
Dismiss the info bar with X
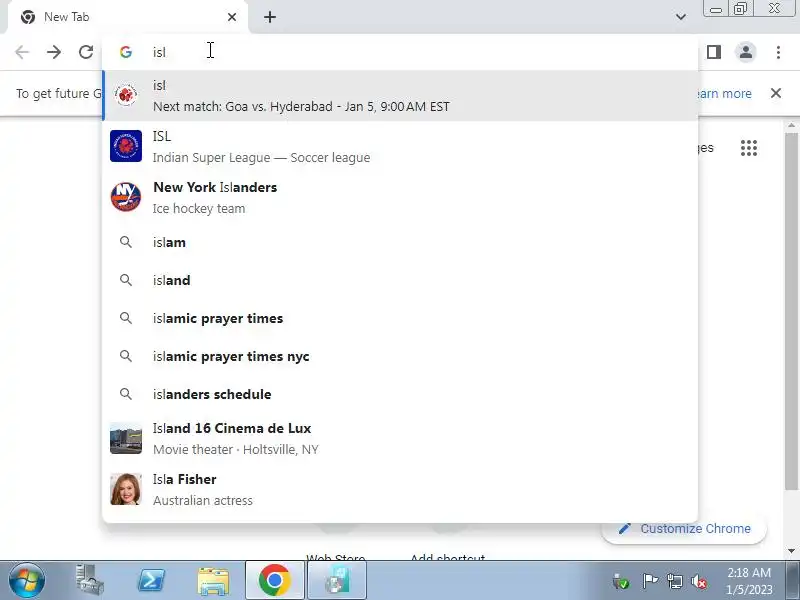coord(776,93)
